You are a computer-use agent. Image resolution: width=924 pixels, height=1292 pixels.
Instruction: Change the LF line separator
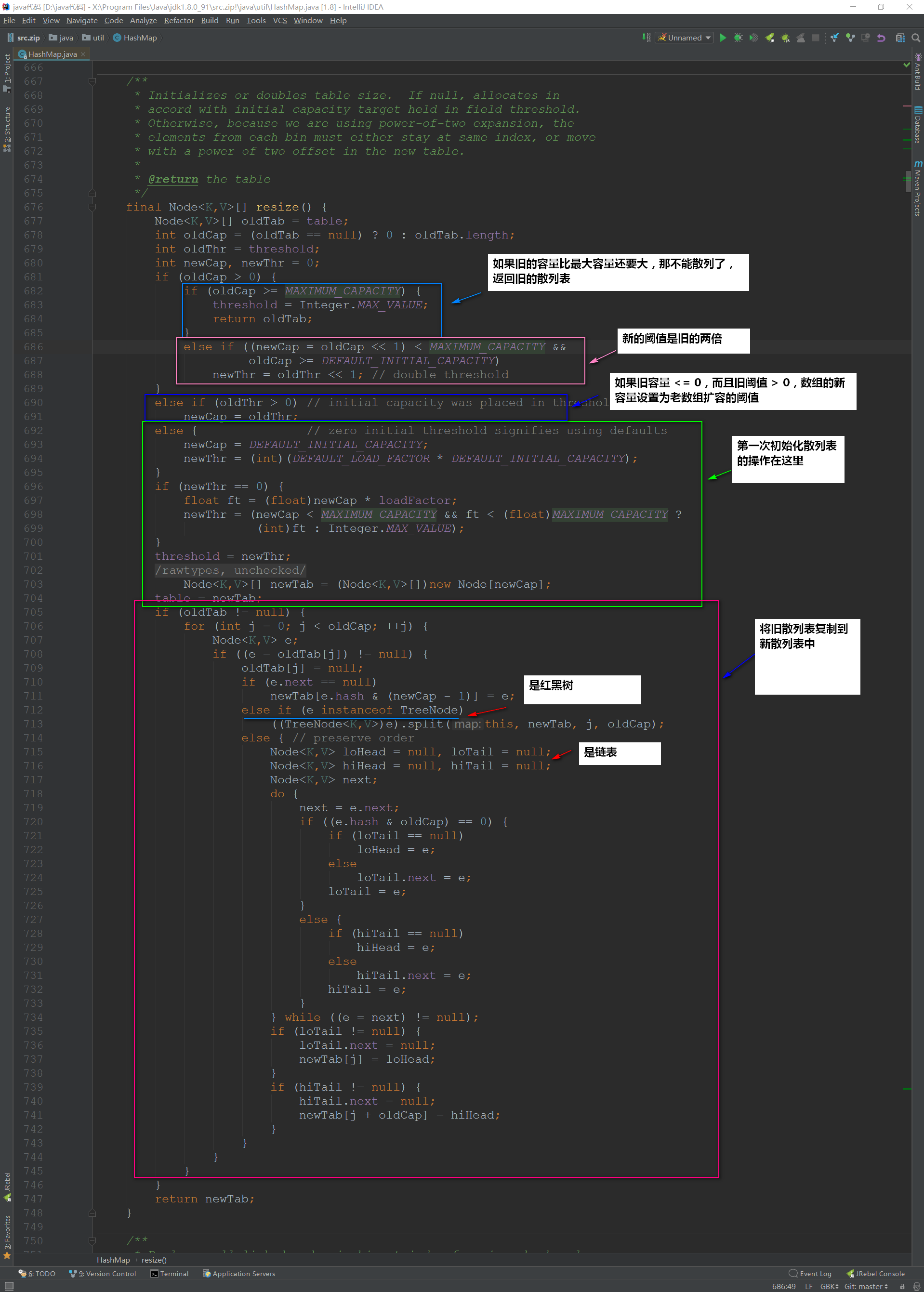[x=808, y=1286]
